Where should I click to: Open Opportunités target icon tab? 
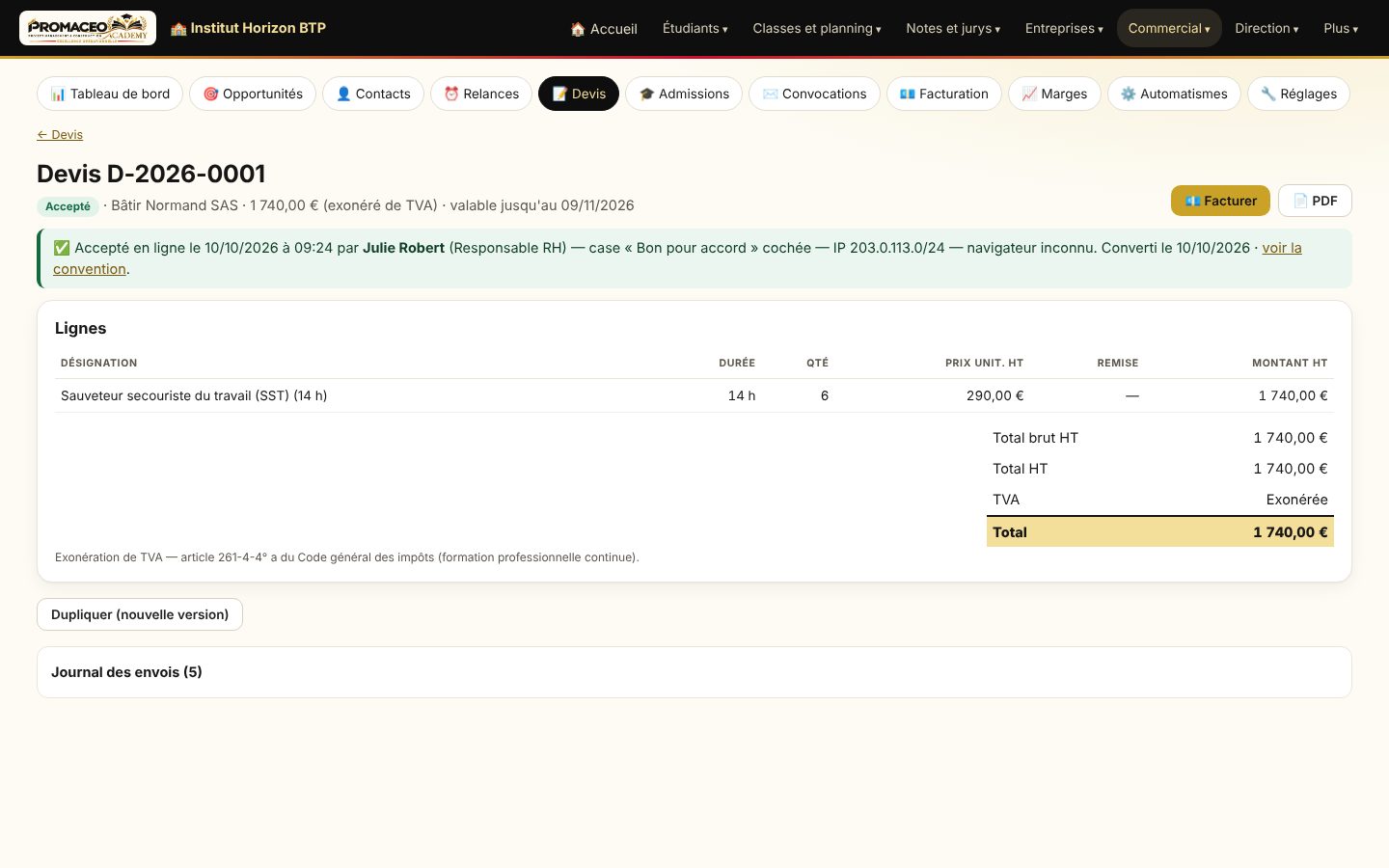tap(253, 94)
